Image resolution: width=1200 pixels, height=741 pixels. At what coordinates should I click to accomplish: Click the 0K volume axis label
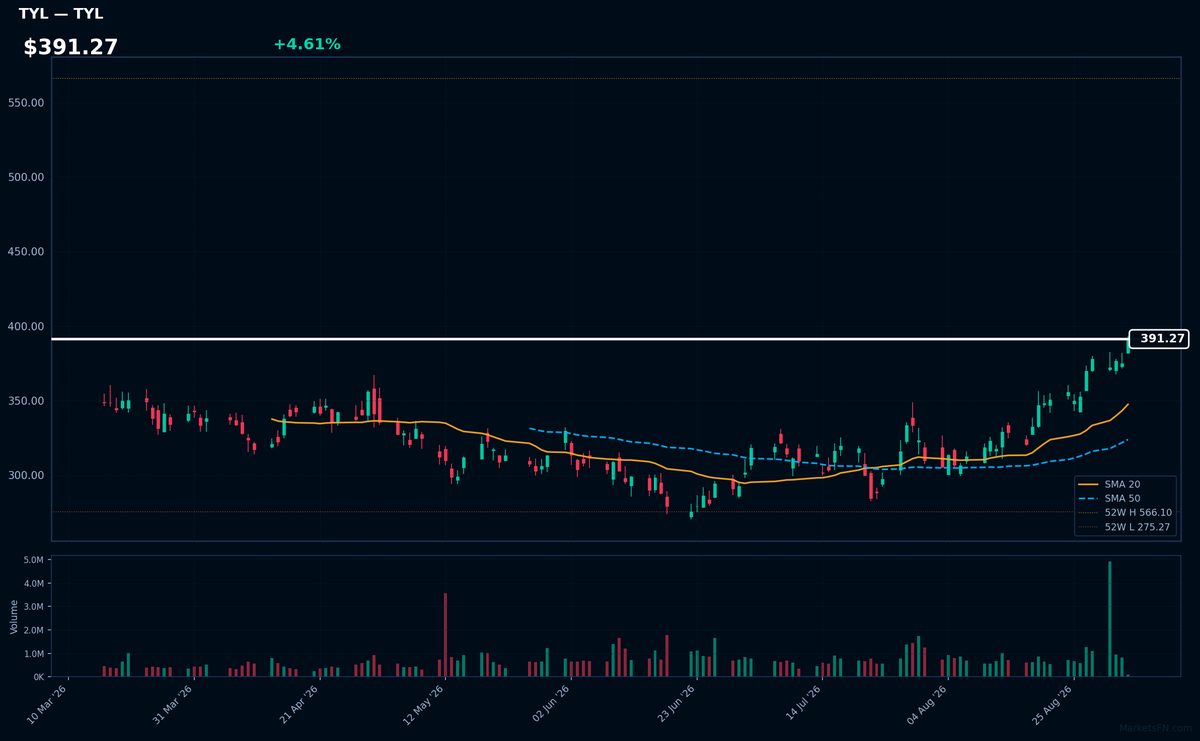tap(39, 677)
